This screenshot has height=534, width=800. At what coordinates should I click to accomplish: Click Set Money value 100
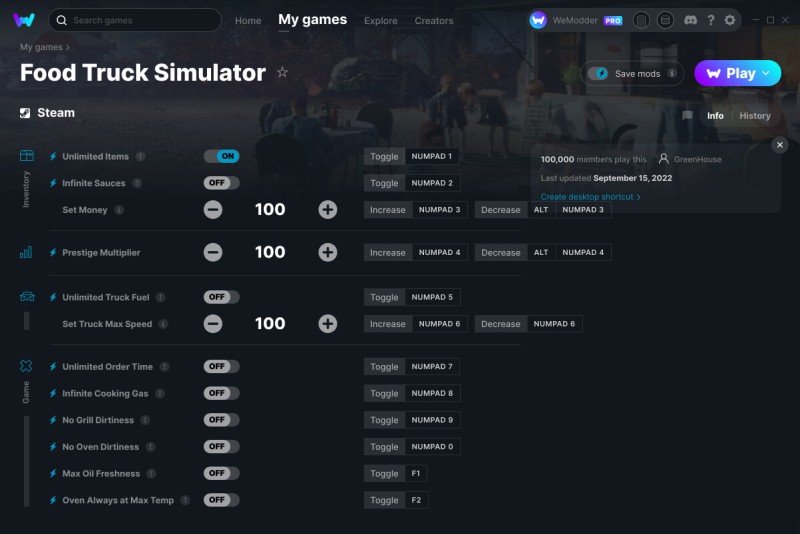270,210
